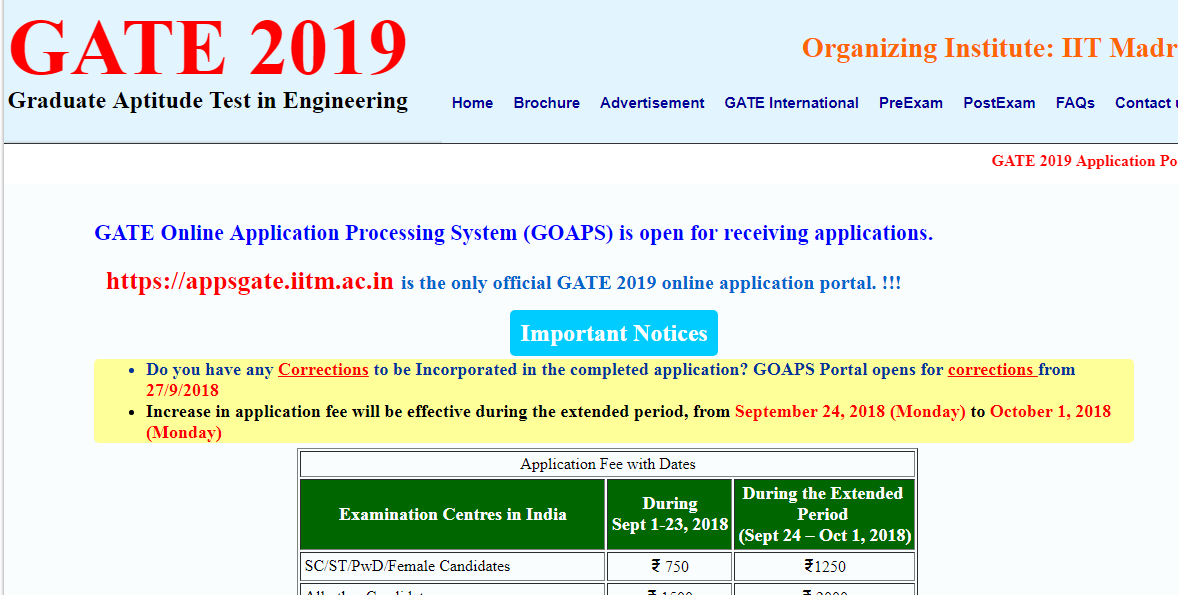Click the Important Notices button
The image size is (1178, 595).
(614, 333)
